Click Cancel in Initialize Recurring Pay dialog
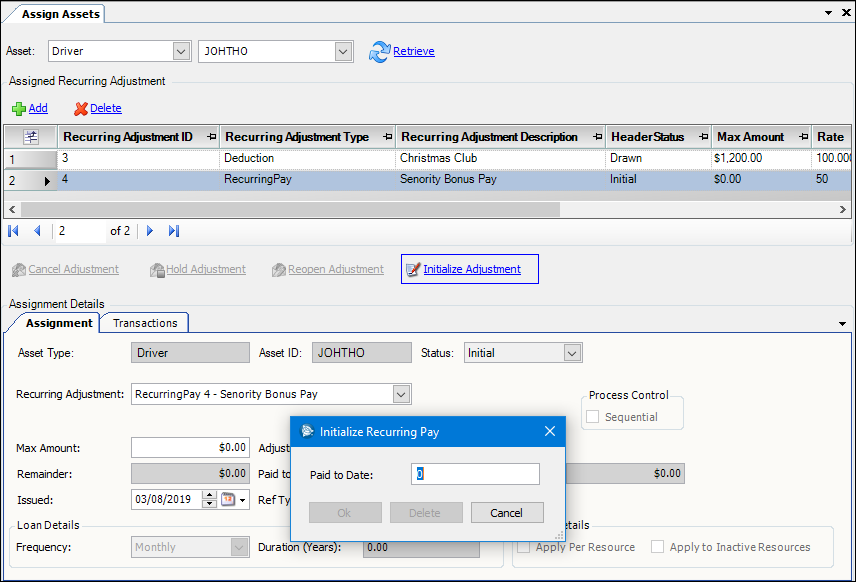This screenshot has width=856, height=582. 506,513
